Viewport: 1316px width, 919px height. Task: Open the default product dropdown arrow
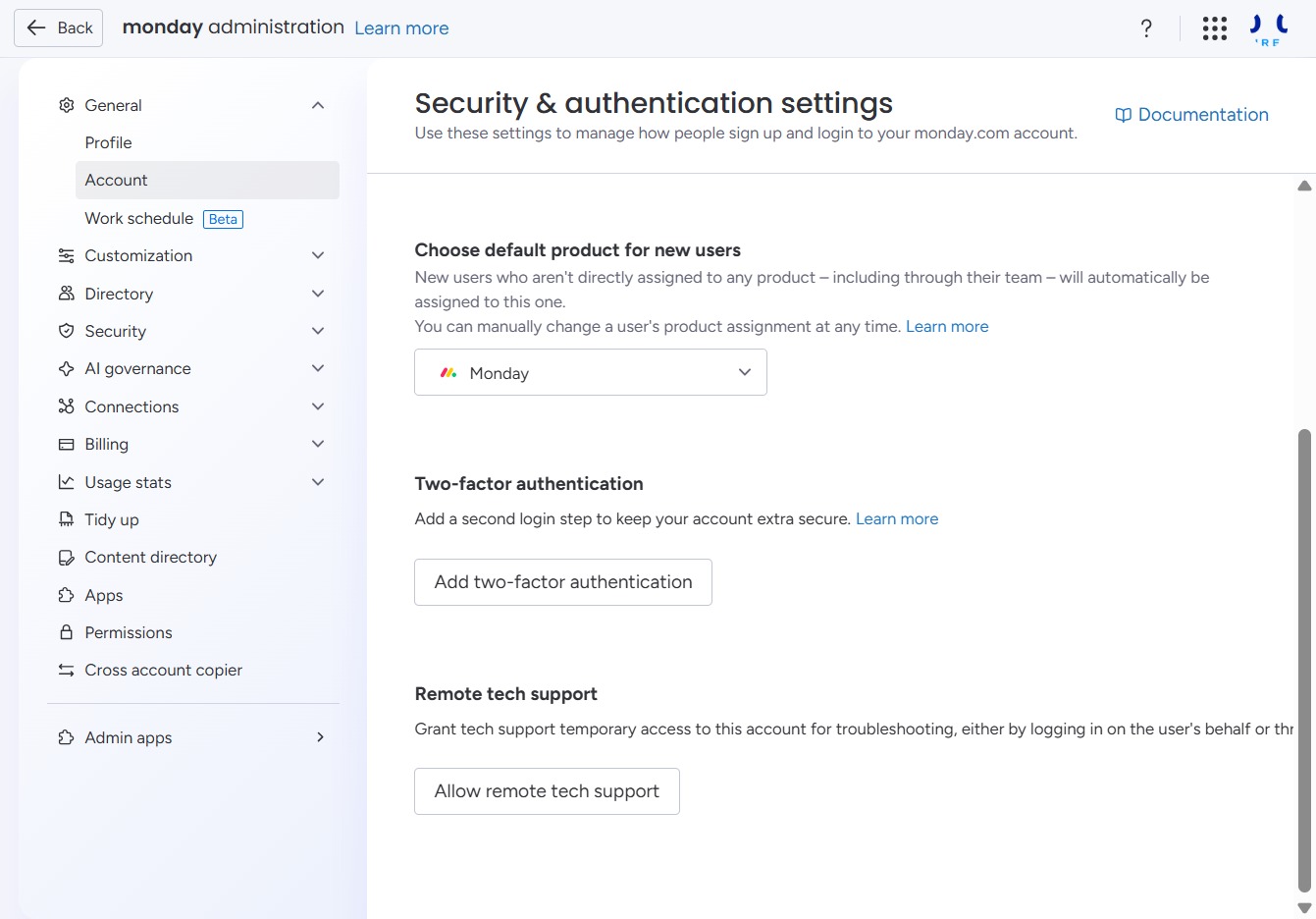pyautogui.click(x=745, y=372)
